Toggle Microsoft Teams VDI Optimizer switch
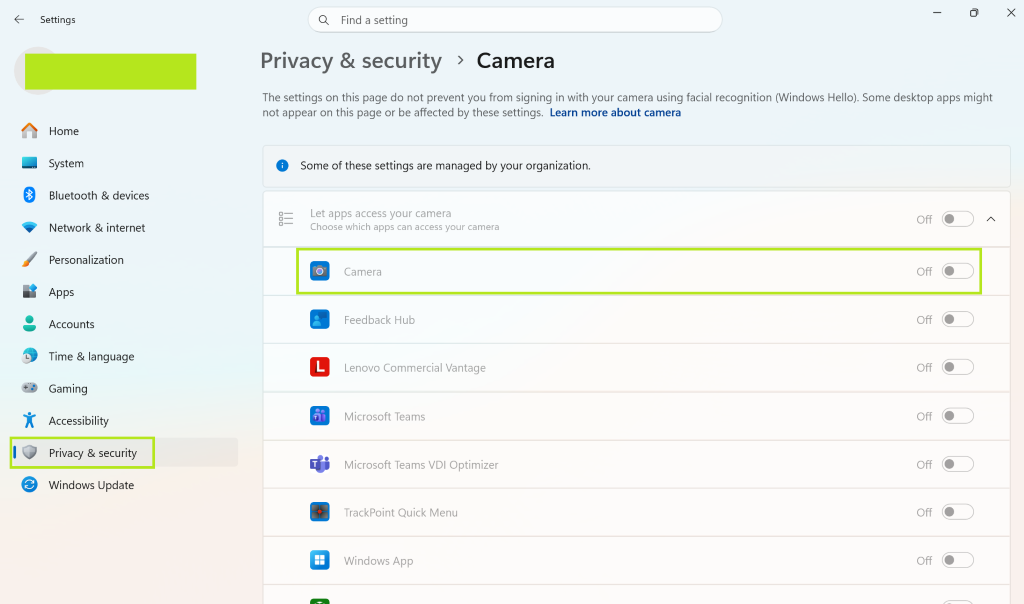Viewport: 1024px width, 604px height. pos(957,464)
